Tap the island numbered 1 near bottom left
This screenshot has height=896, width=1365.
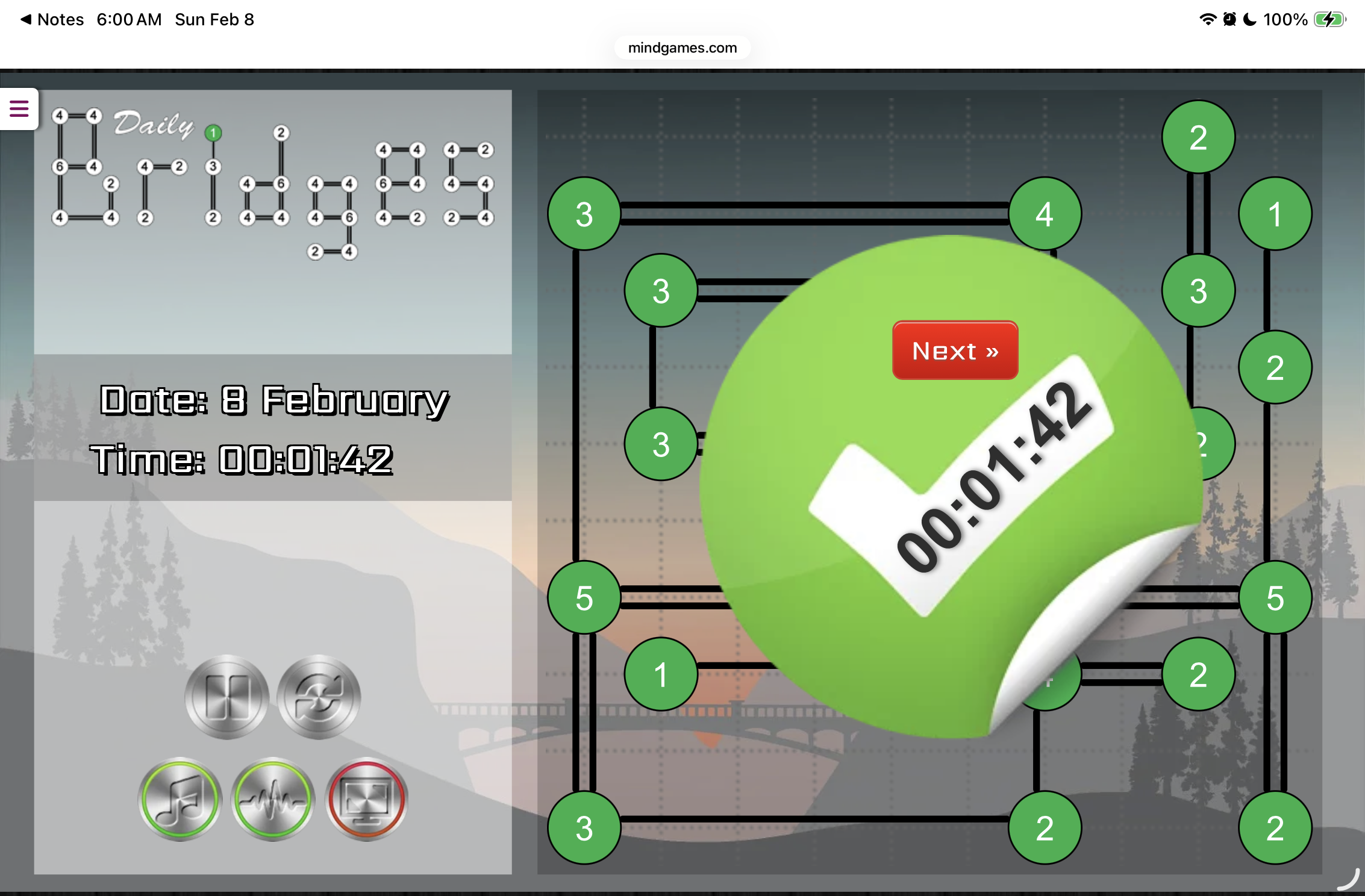[x=661, y=674]
